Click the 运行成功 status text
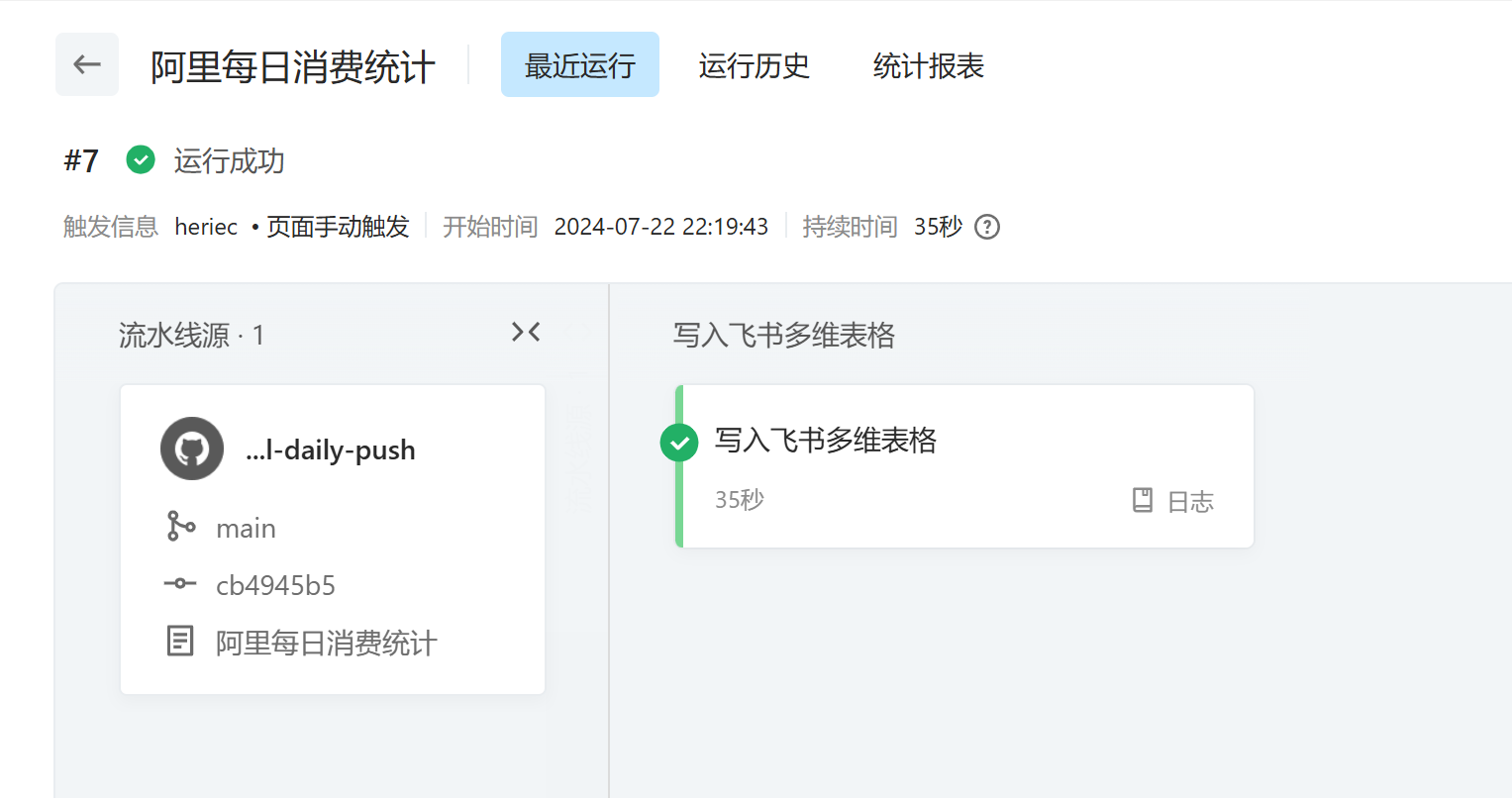This screenshot has width=1512, height=798. [230, 160]
